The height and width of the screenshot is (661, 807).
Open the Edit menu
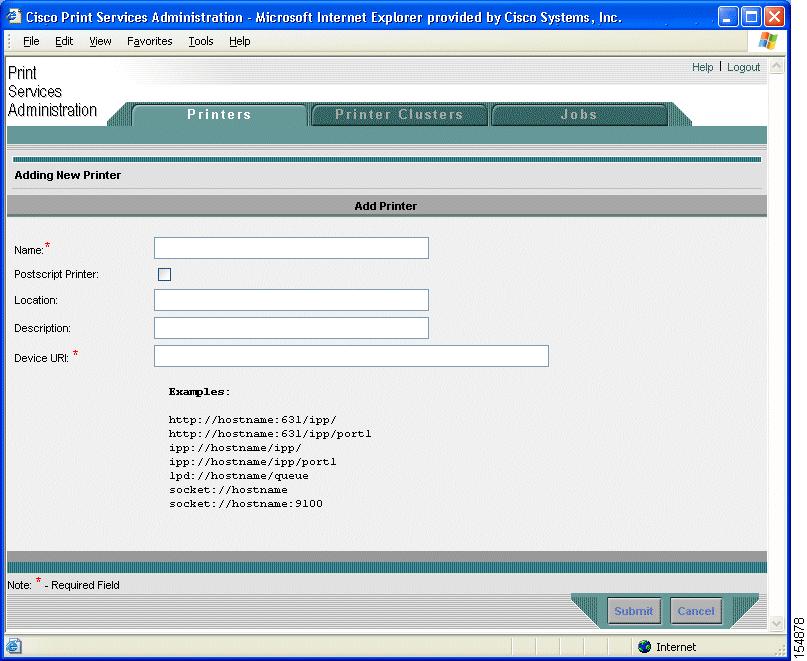pyautogui.click(x=64, y=41)
